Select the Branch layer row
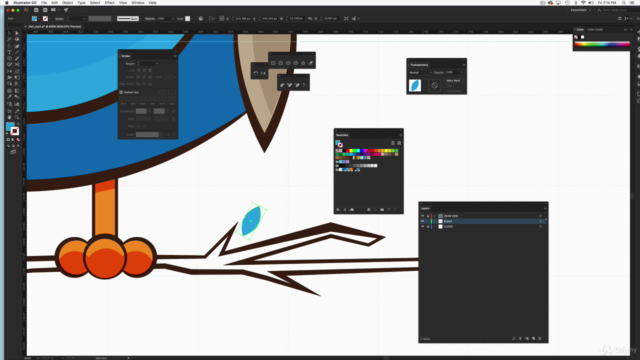 483,221
